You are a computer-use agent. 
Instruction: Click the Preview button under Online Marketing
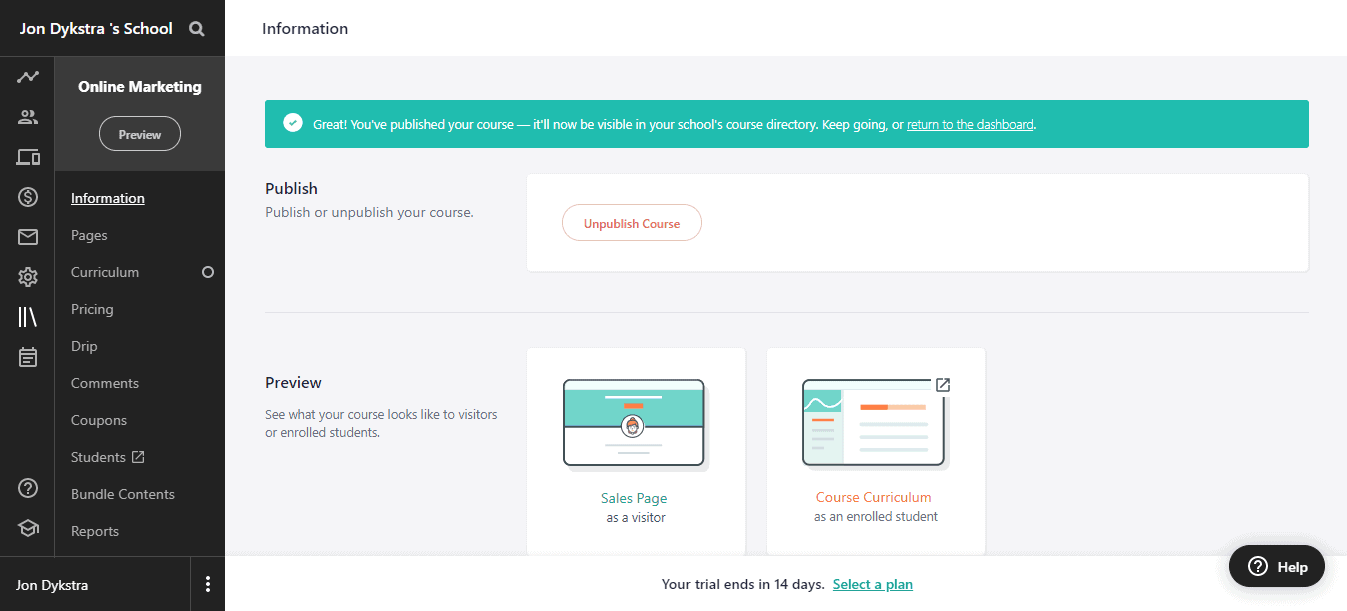tap(140, 134)
